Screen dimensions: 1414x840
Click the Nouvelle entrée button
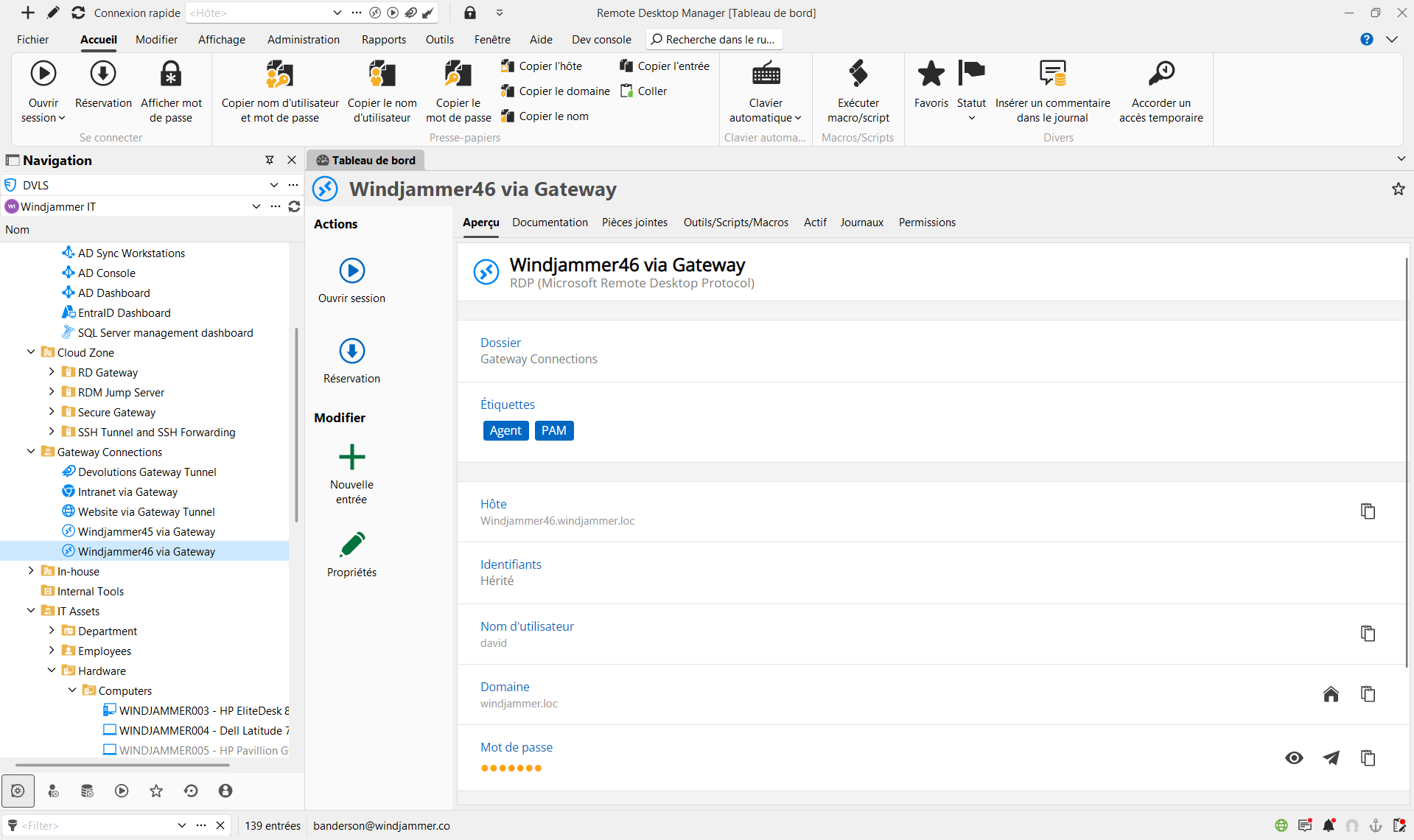point(351,458)
